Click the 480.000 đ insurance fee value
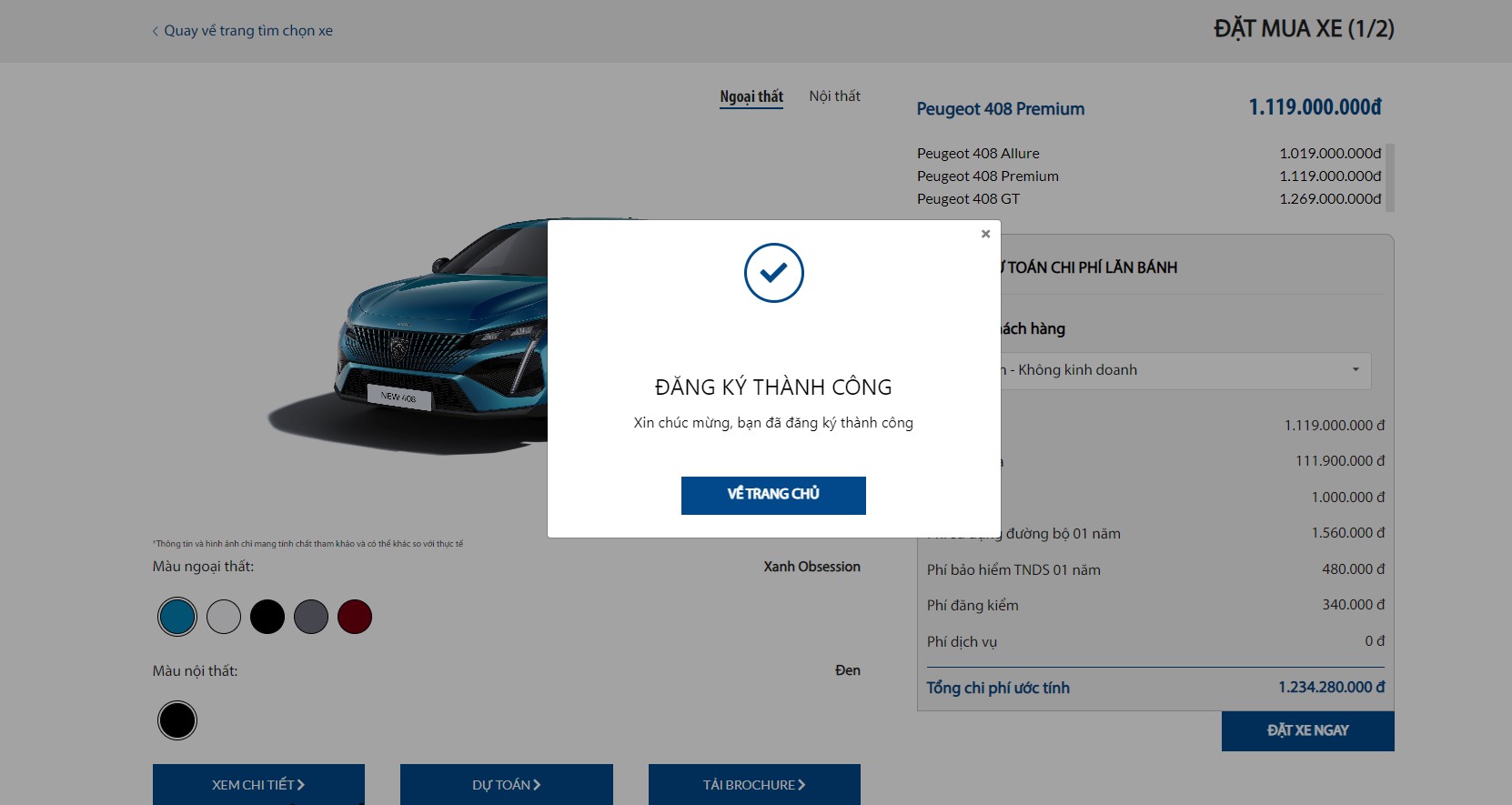Viewport: 1512px width, 805px height. (x=1354, y=569)
